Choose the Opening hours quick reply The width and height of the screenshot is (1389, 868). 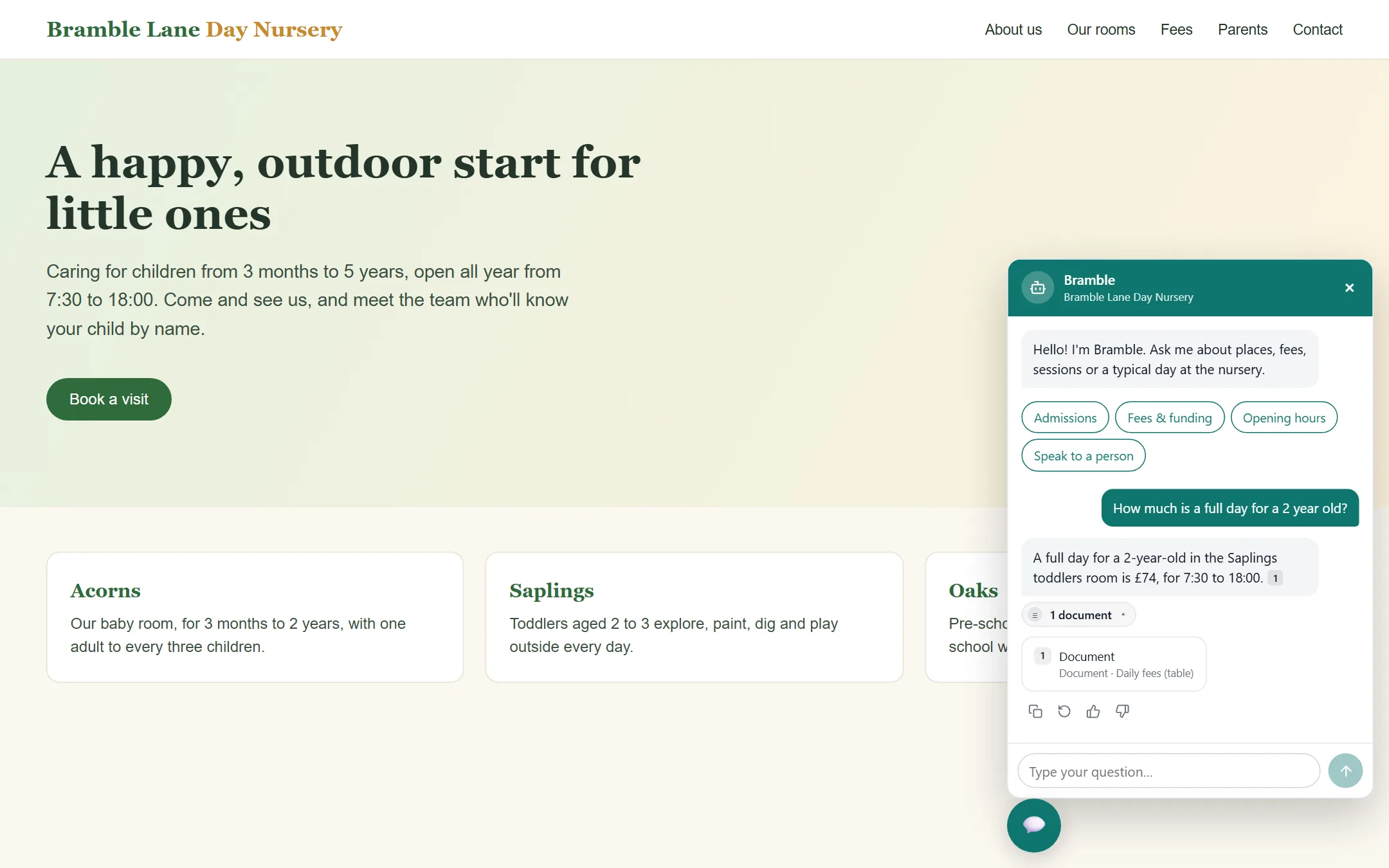tap(1284, 418)
